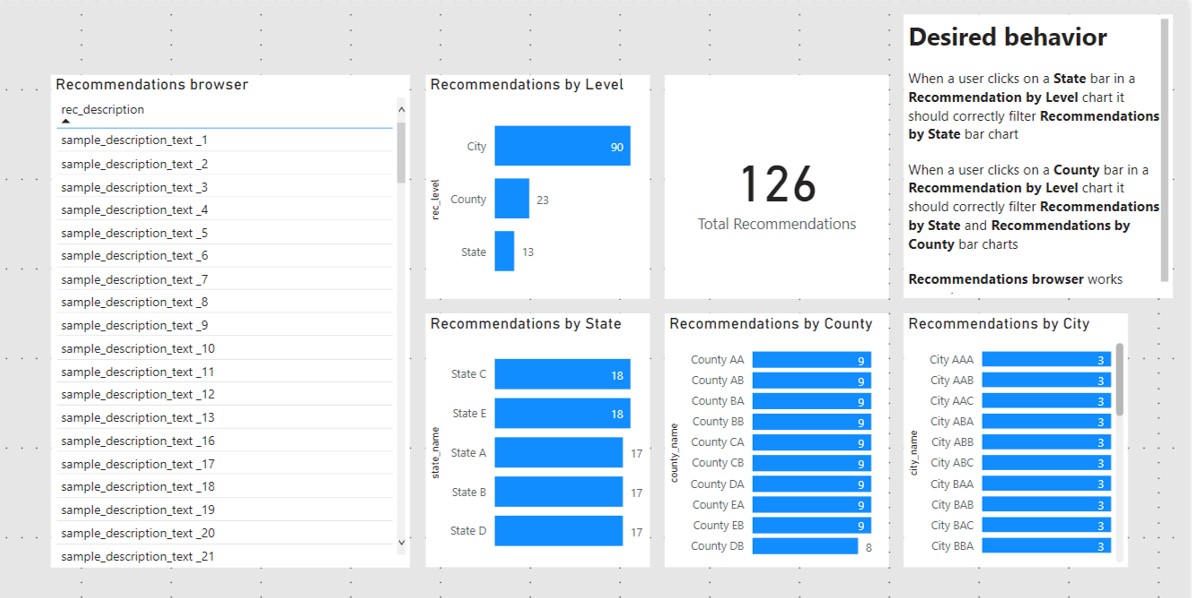This screenshot has height=598, width=1192.
Task: Select row sample_description_text _12
Action: click(225, 394)
